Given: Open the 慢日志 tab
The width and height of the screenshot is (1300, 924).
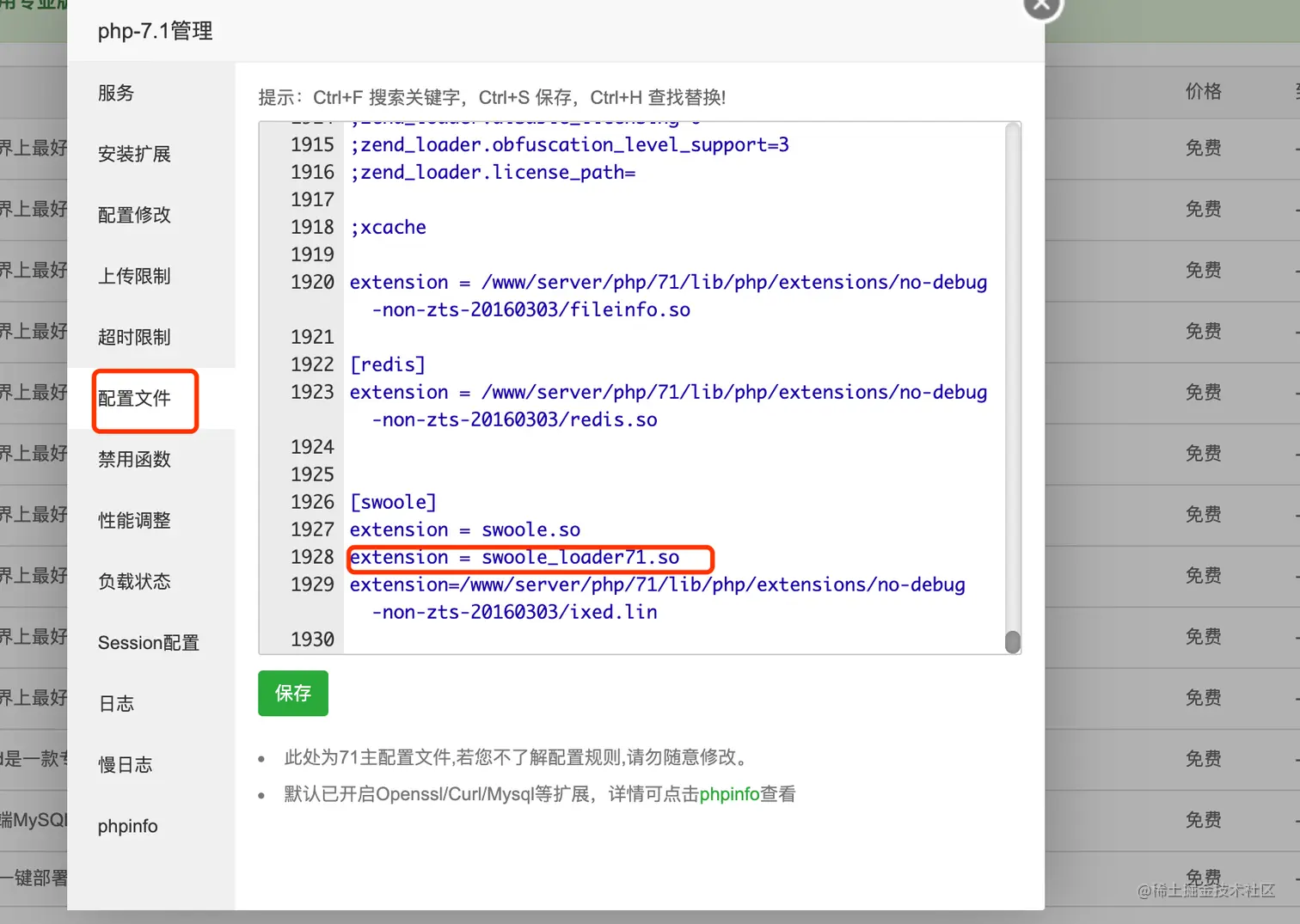Looking at the screenshot, I should tap(125, 764).
